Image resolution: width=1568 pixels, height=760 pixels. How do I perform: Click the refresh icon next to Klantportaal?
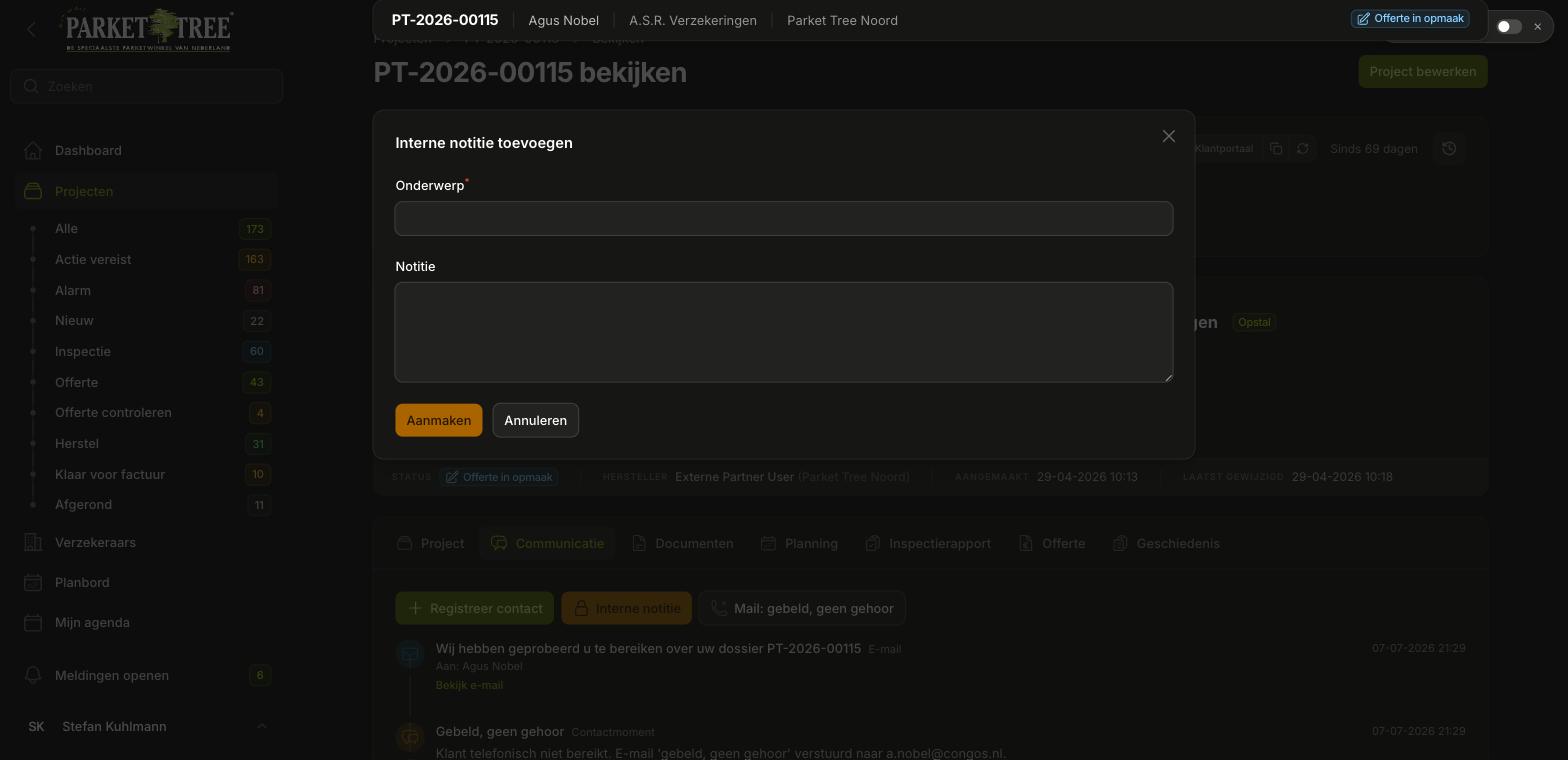tap(1302, 148)
